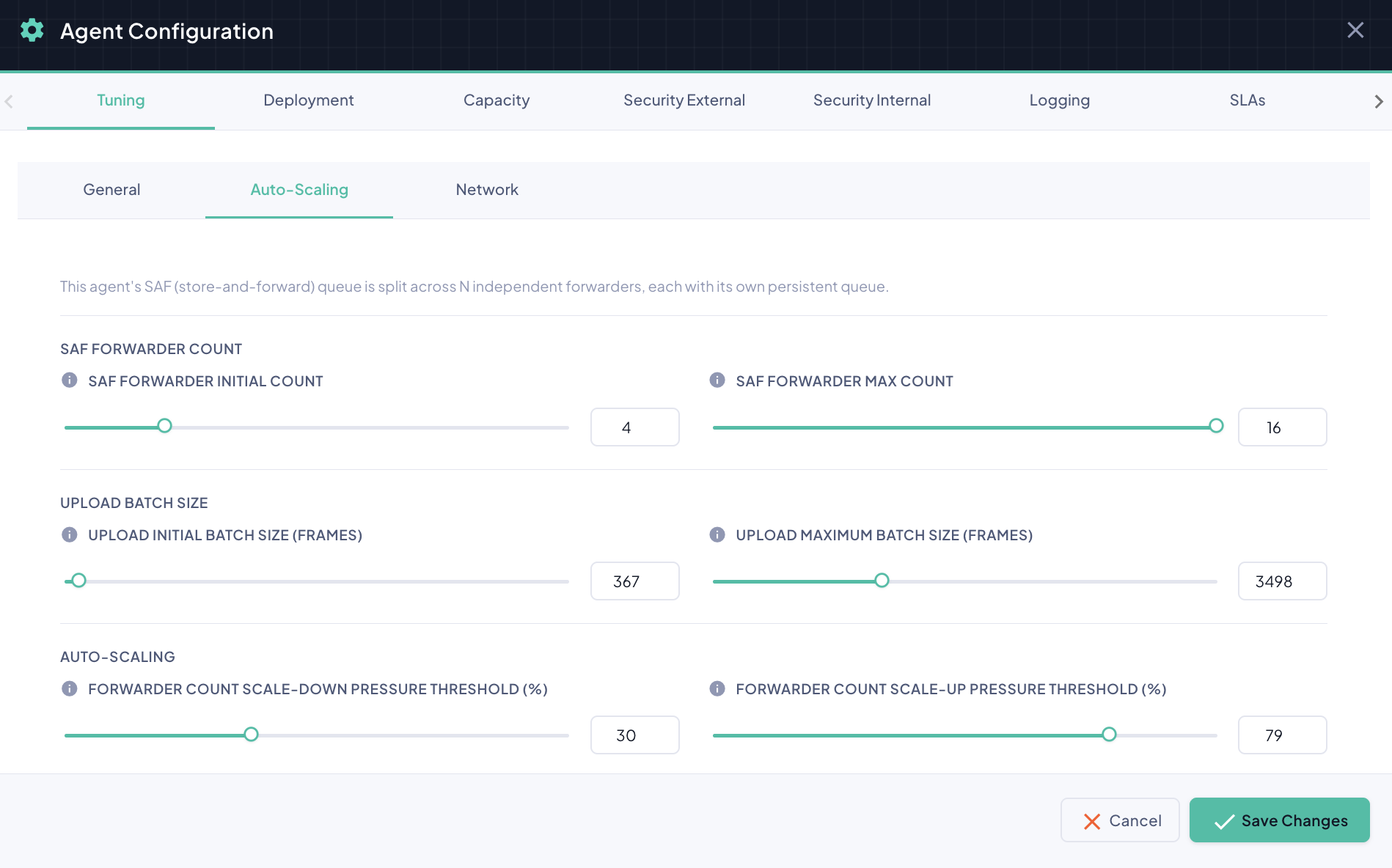The width and height of the screenshot is (1392, 868).
Task: Open the Capacity tab
Action: 497,100
